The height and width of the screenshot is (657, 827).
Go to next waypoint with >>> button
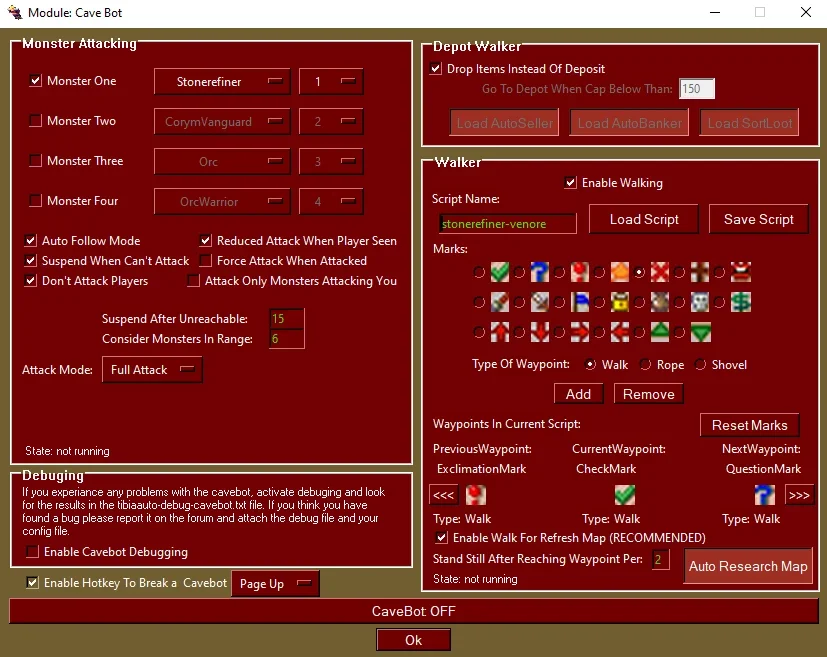(799, 495)
